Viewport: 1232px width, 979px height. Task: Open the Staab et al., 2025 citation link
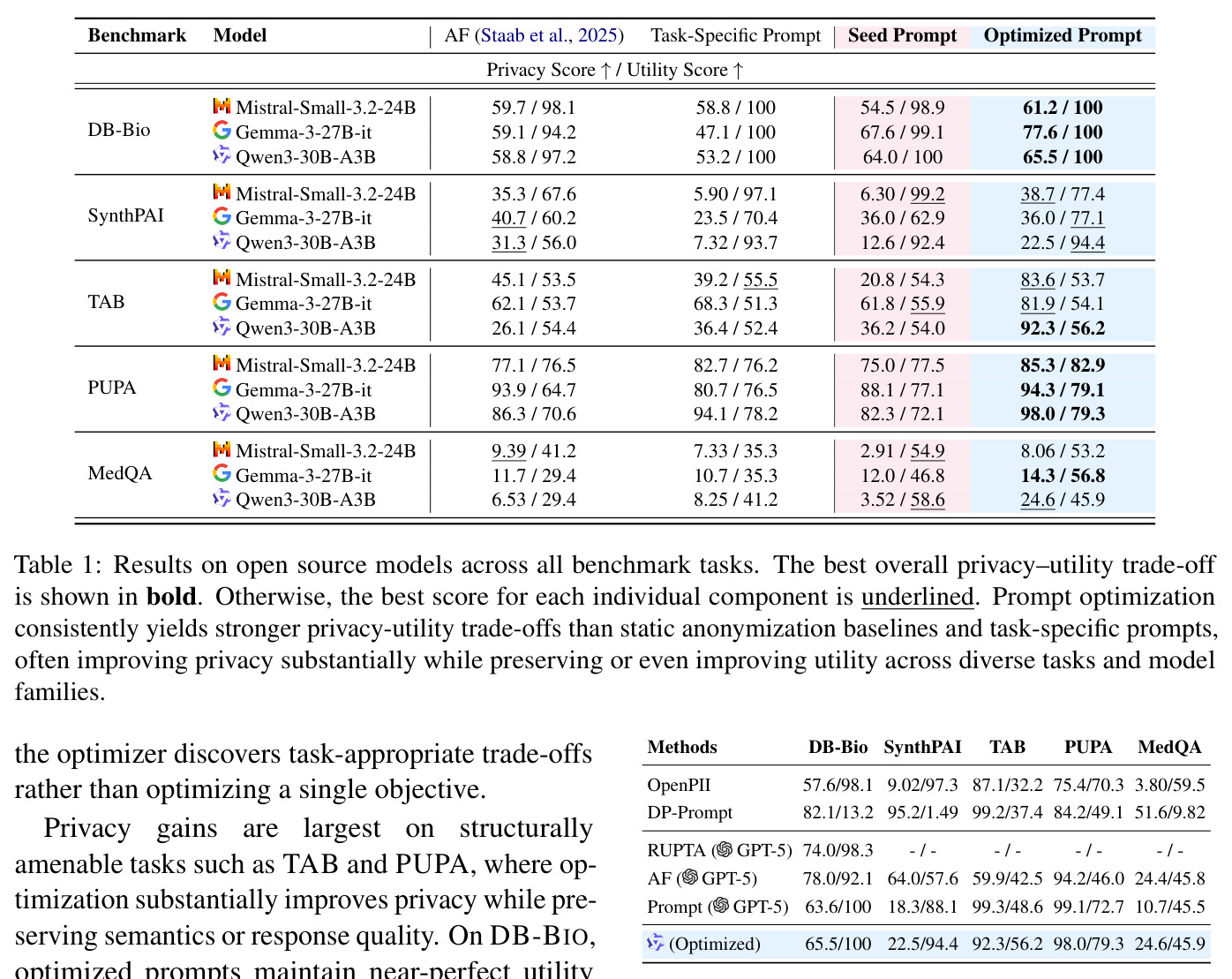point(549,35)
